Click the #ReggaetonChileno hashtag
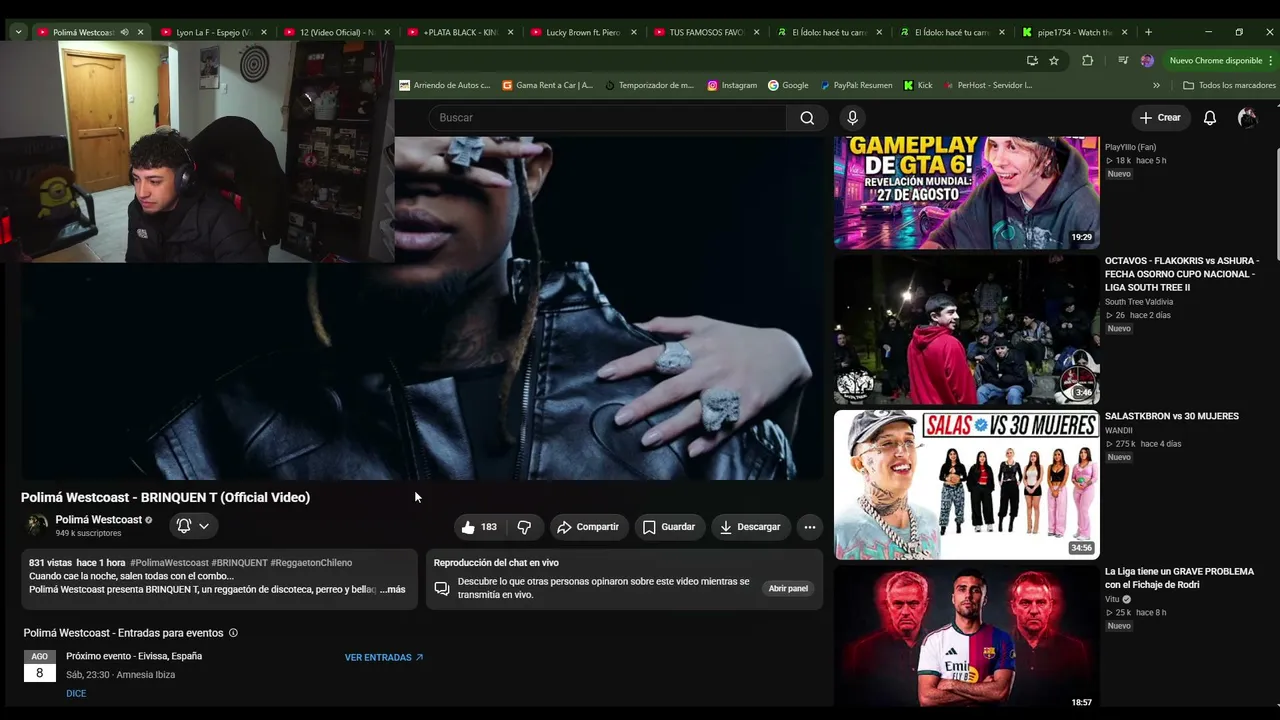This screenshot has width=1280, height=720. pyautogui.click(x=311, y=563)
